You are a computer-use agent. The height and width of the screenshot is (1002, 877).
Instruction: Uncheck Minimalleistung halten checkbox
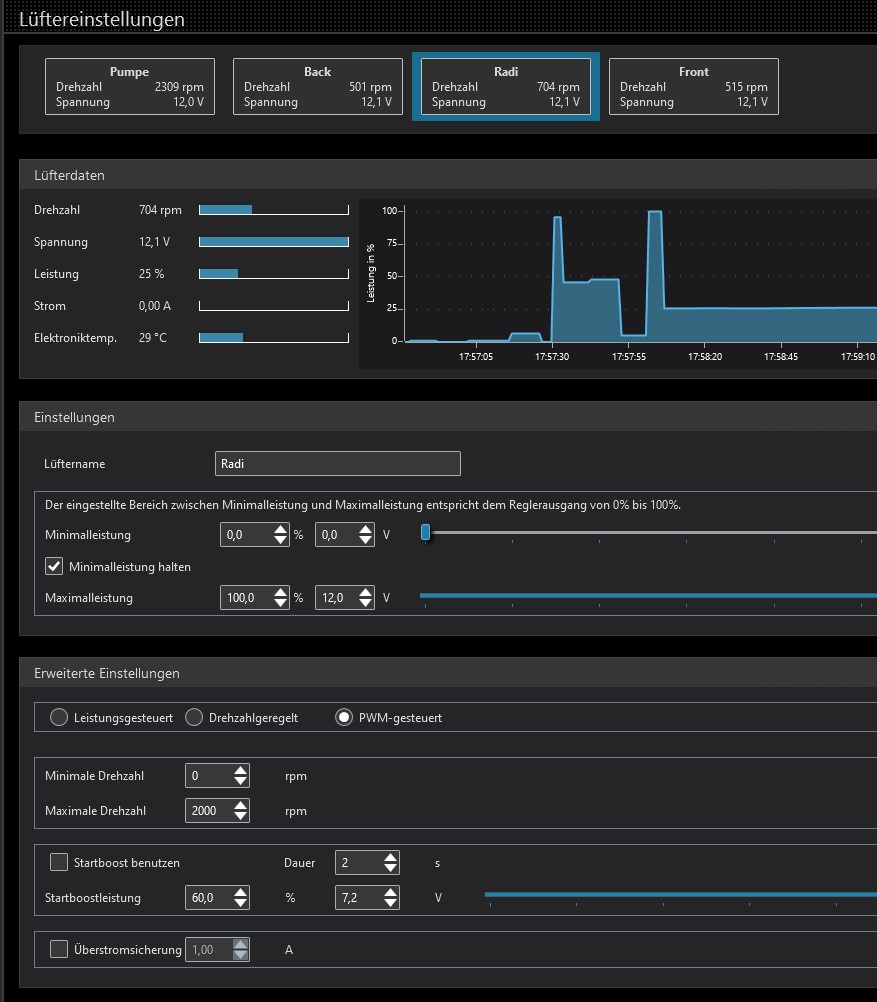(x=55, y=567)
